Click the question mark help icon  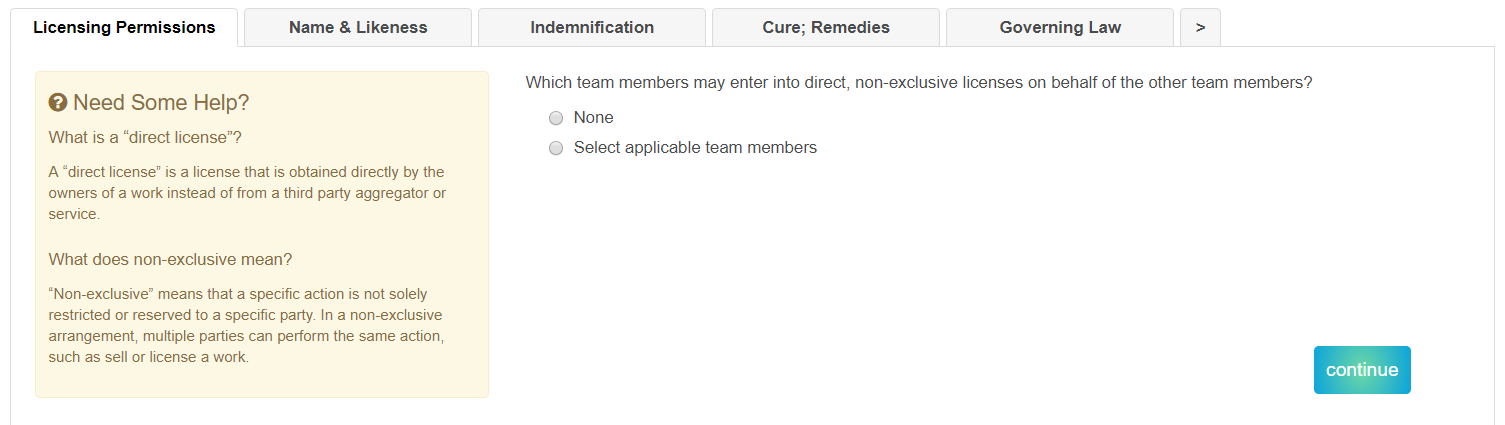point(58,103)
